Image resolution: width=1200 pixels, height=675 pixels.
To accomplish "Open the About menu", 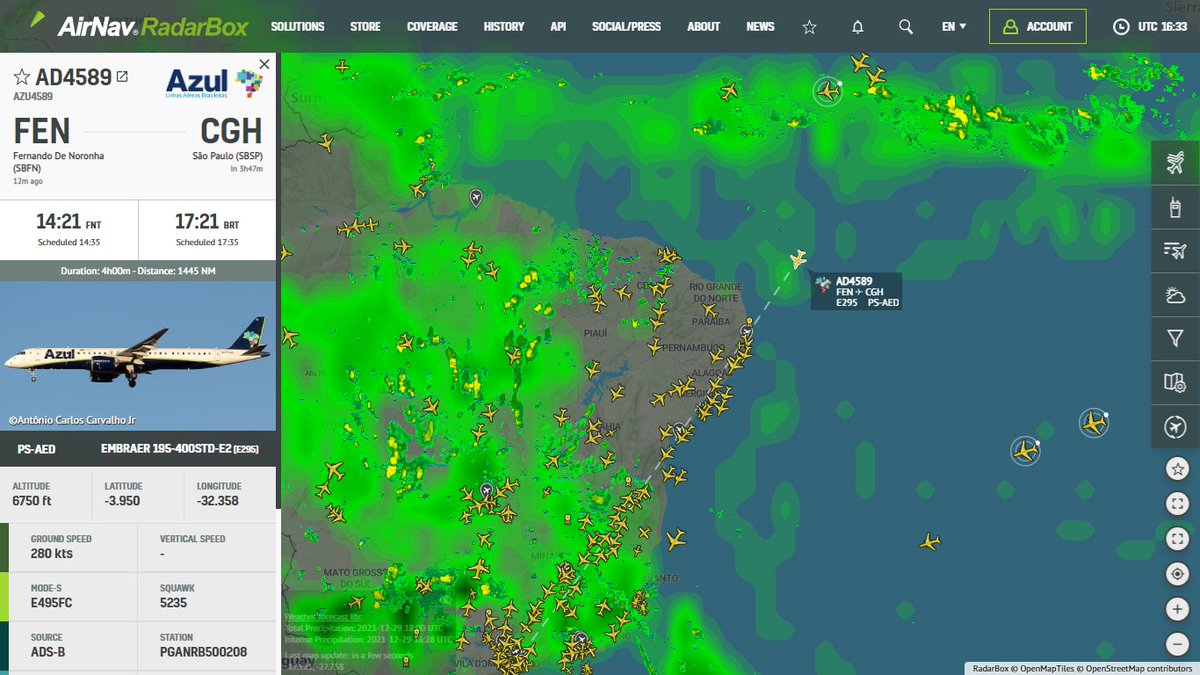I will [704, 27].
